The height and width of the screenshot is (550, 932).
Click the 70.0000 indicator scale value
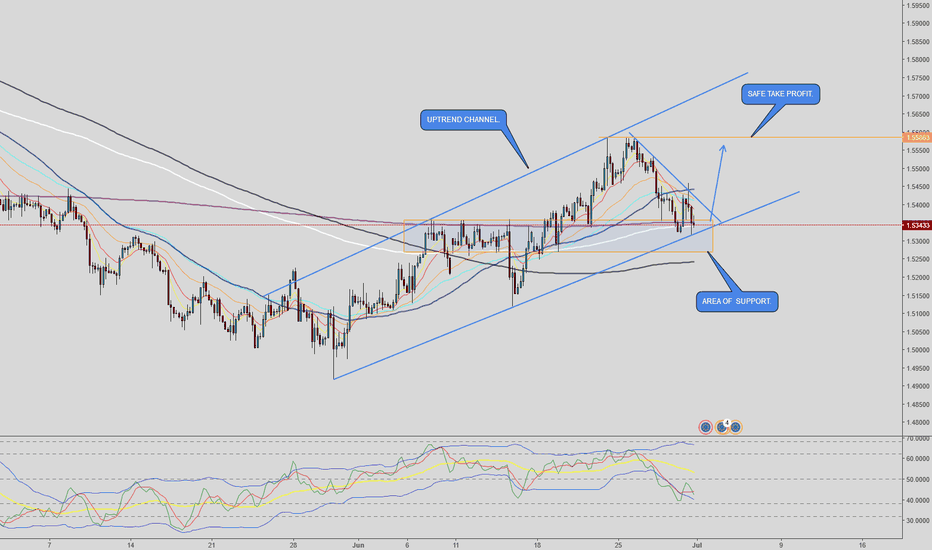pos(918,439)
